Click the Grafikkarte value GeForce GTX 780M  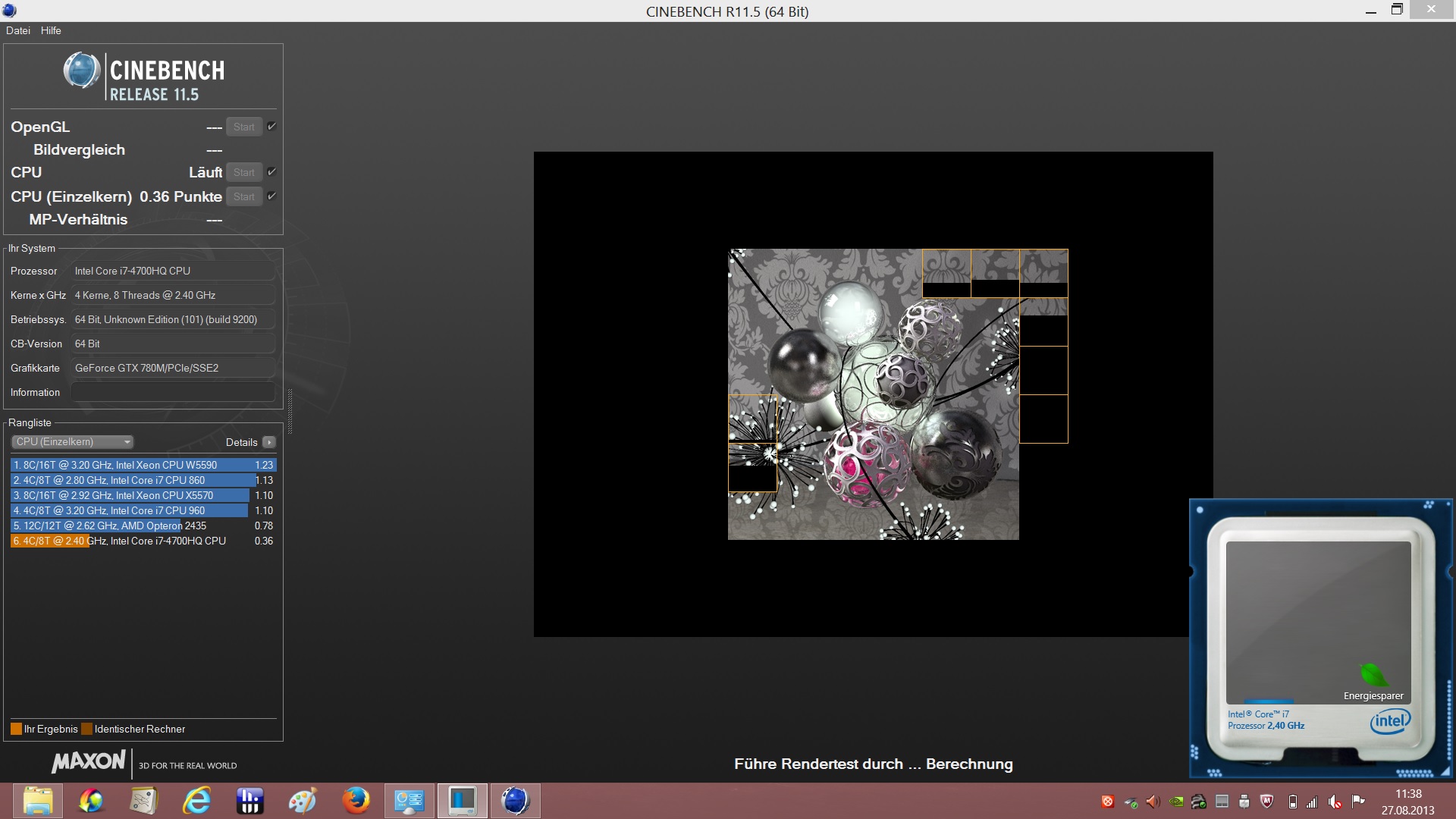coord(173,368)
